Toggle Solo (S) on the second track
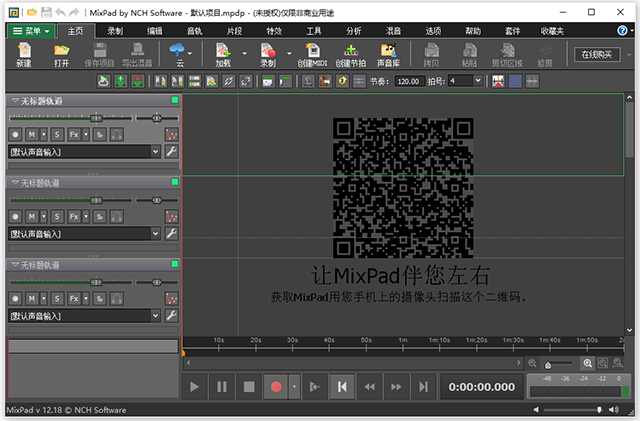Image resolution: width=640 pixels, height=421 pixels. click(x=56, y=216)
